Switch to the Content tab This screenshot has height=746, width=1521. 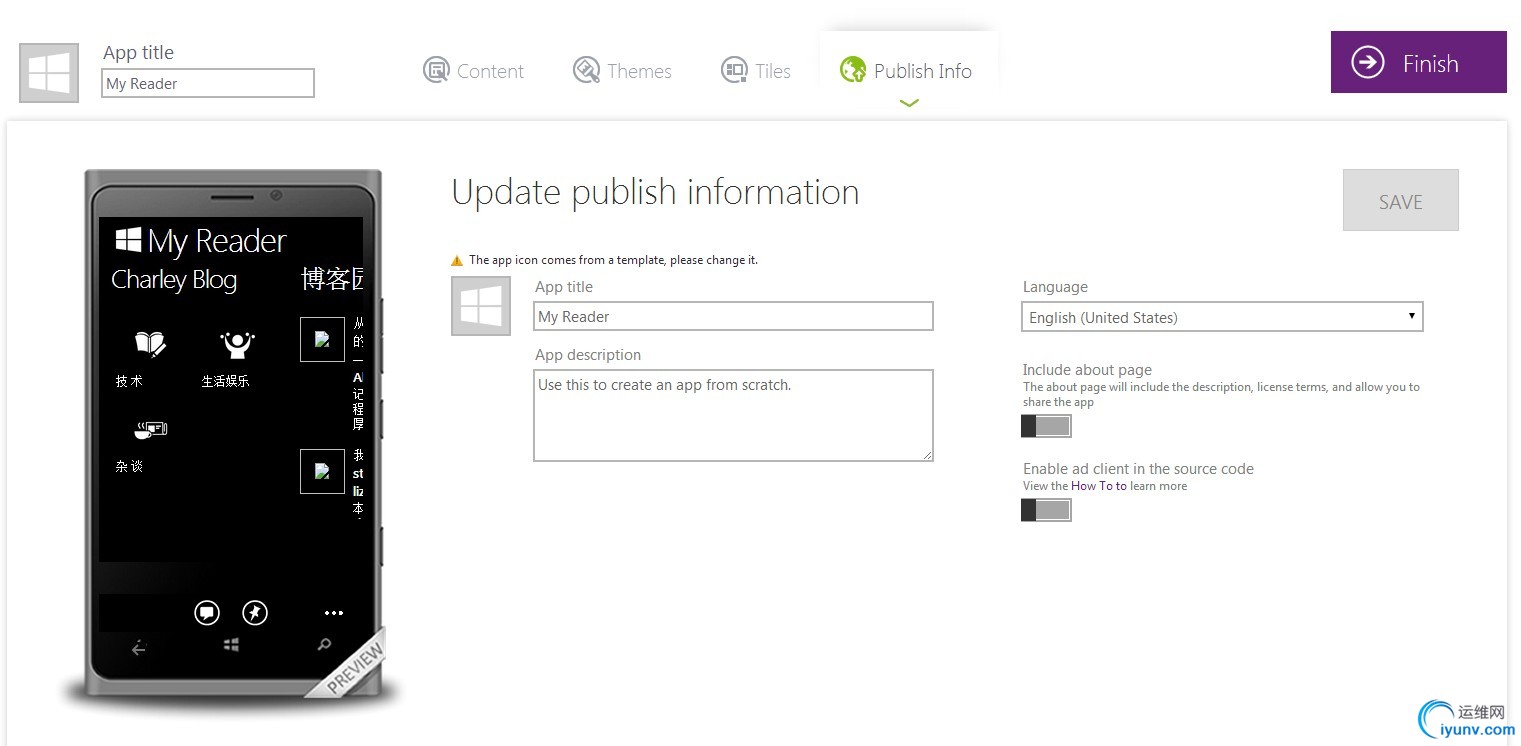(x=474, y=71)
